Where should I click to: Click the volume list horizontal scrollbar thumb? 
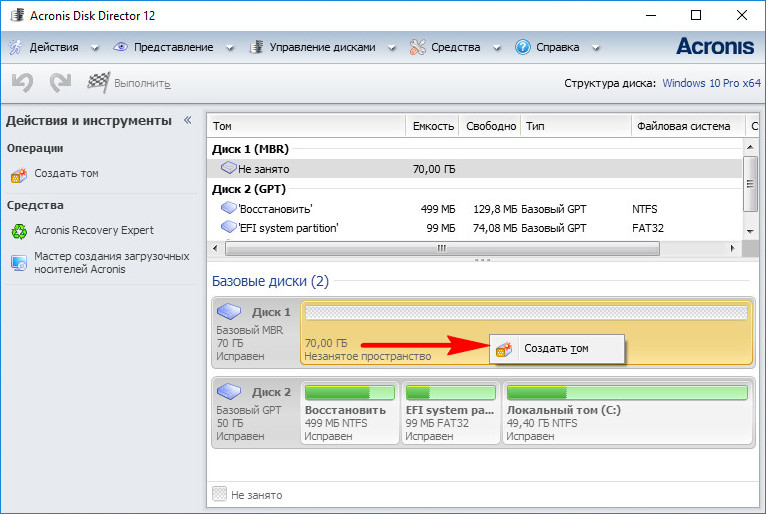point(442,248)
